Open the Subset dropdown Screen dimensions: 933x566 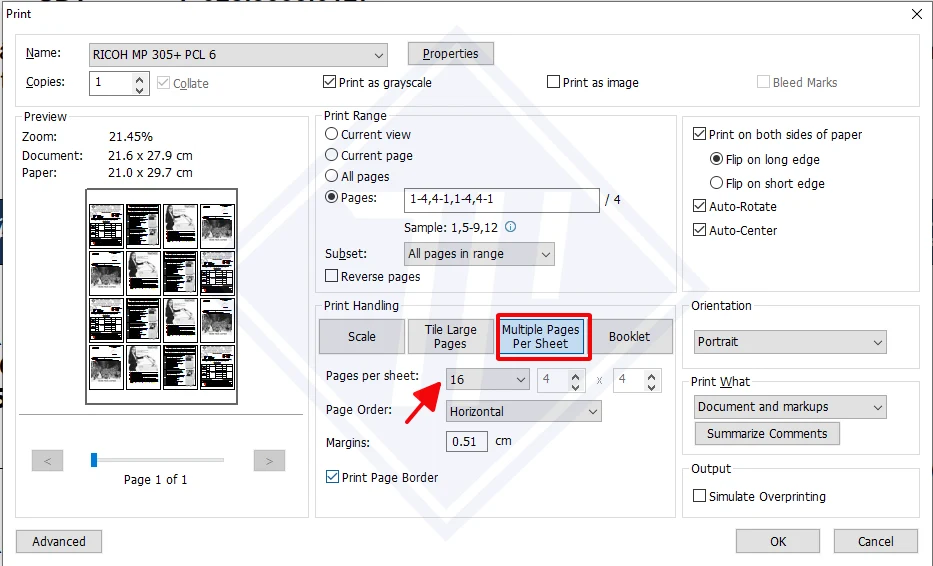pos(479,254)
